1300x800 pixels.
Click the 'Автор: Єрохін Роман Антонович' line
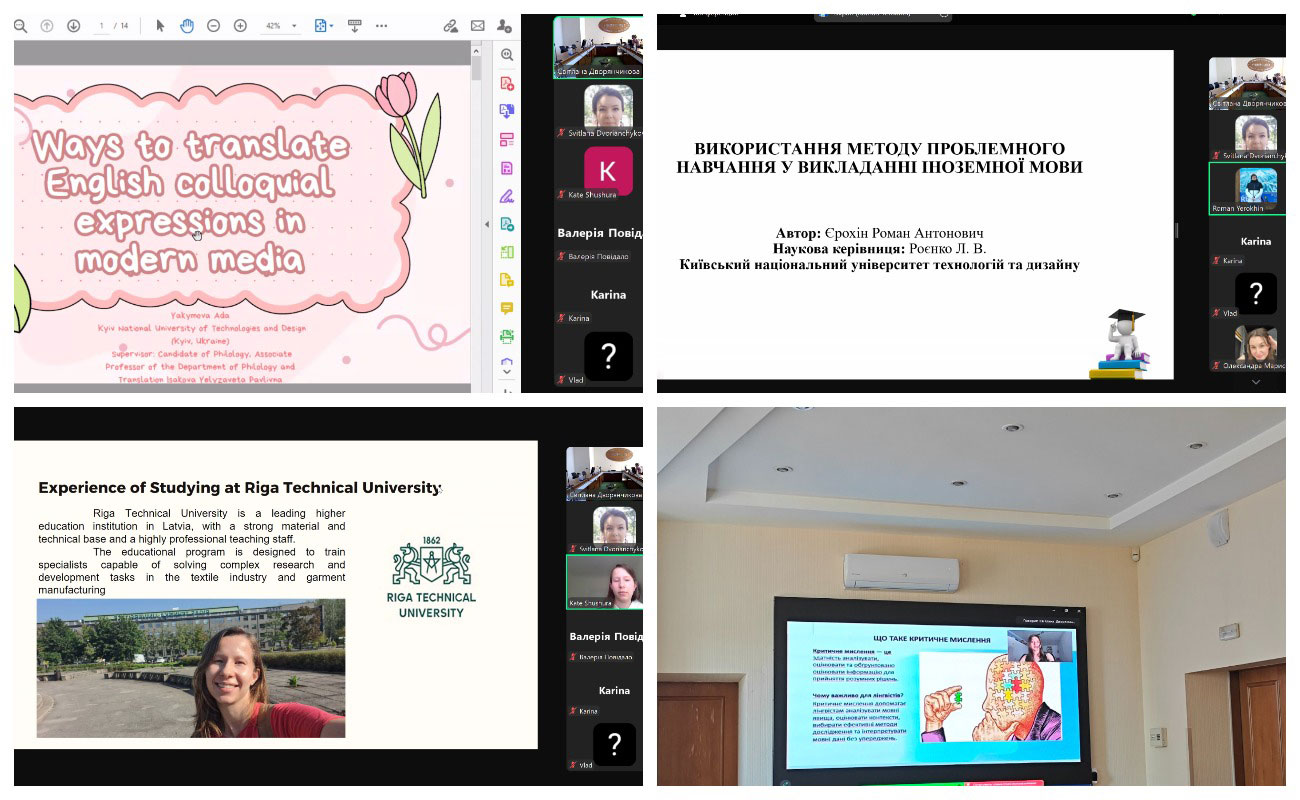click(x=880, y=233)
